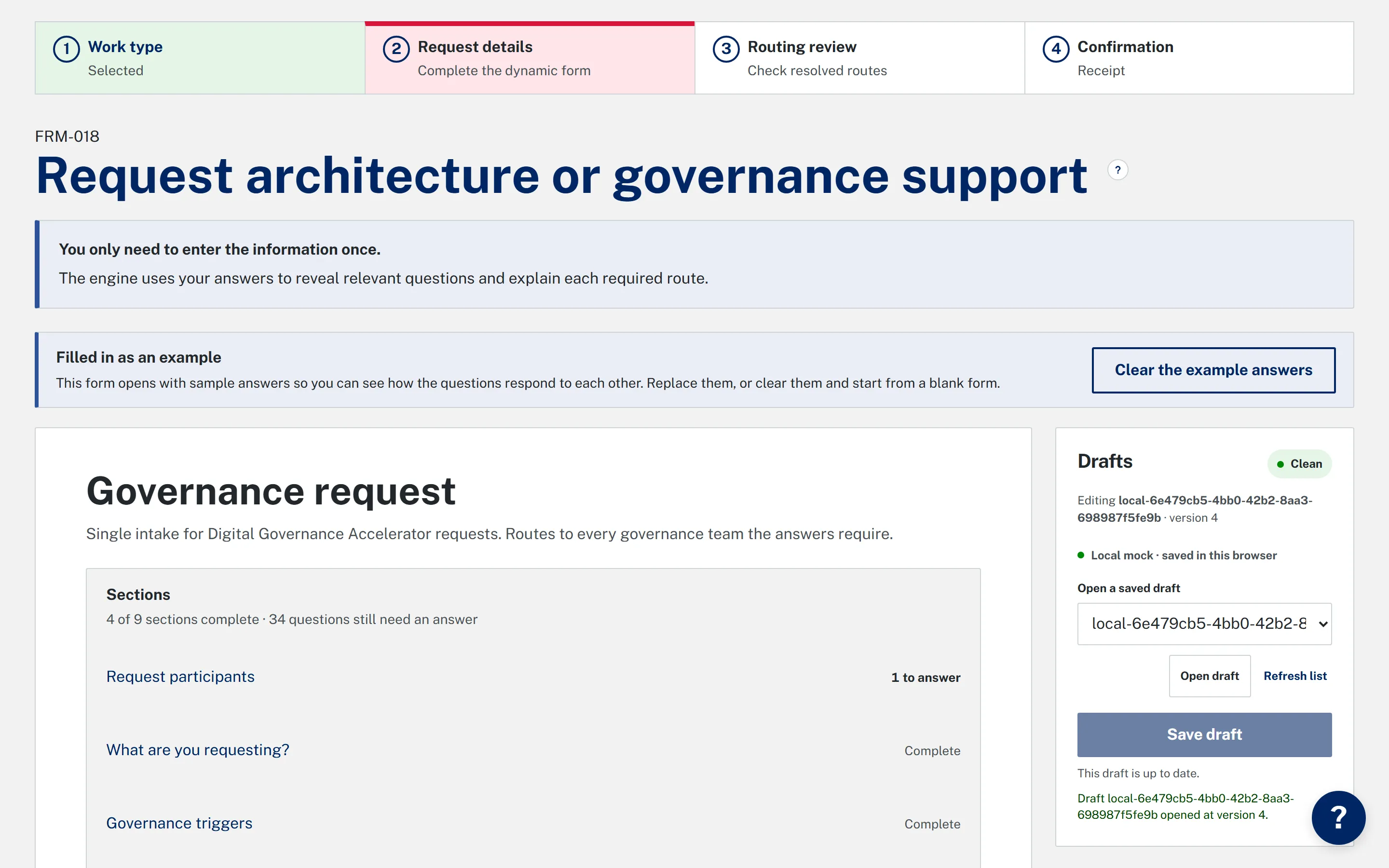Click Clear the example answers button
The width and height of the screenshot is (1389, 868).
(1213, 370)
